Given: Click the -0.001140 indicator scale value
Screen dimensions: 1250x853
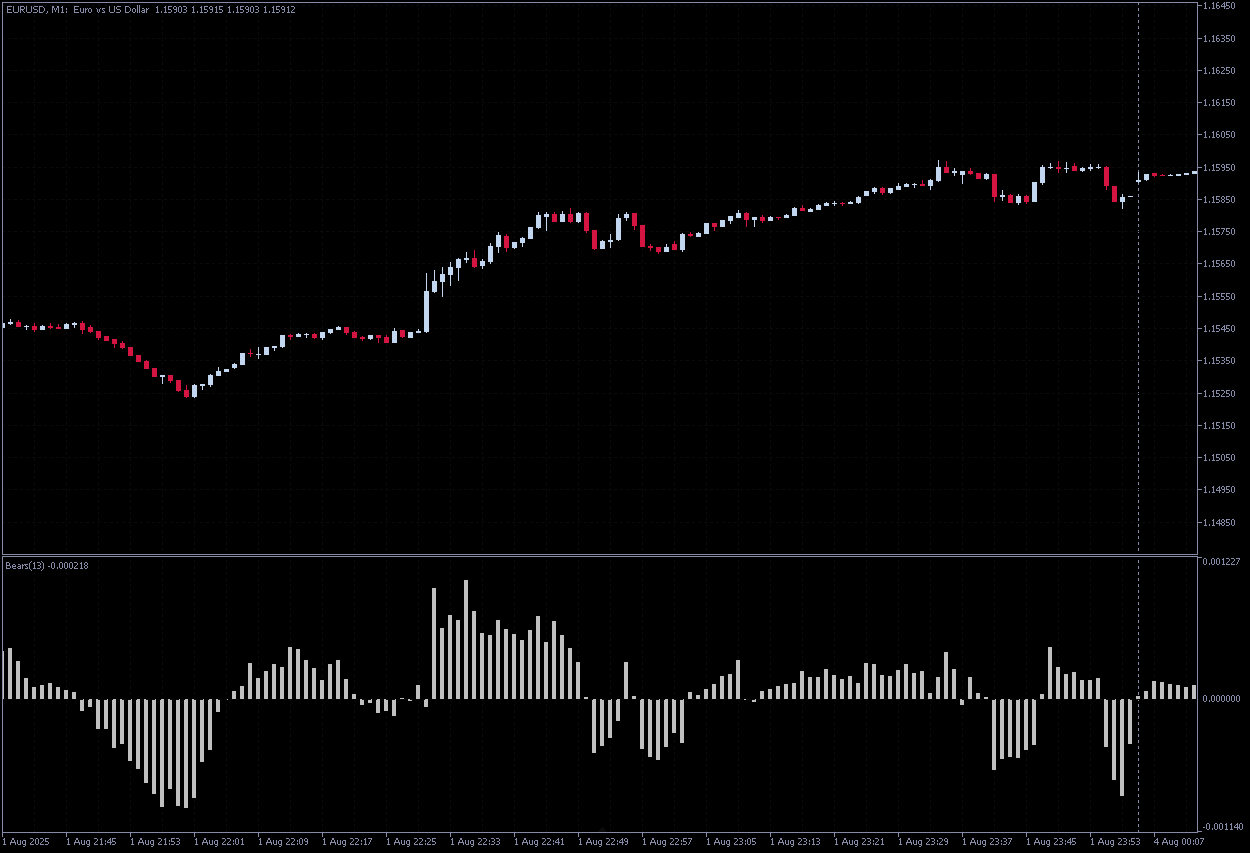Looking at the screenshot, I should coord(1222,827).
